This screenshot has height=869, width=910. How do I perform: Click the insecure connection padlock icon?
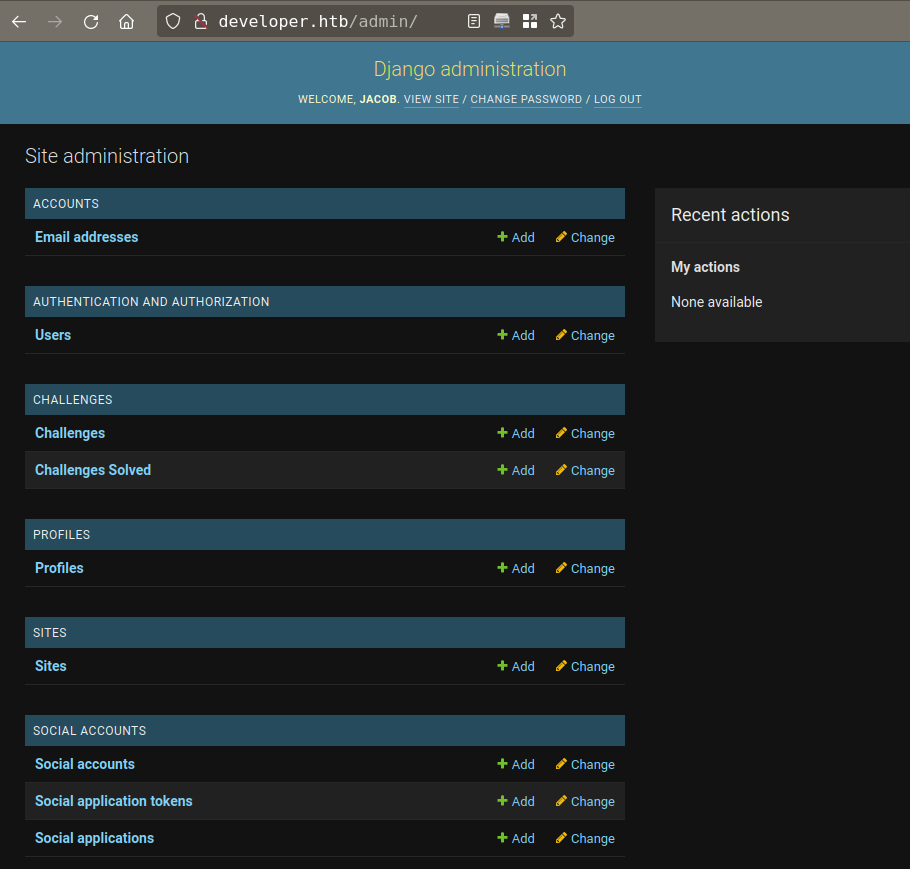(x=200, y=21)
